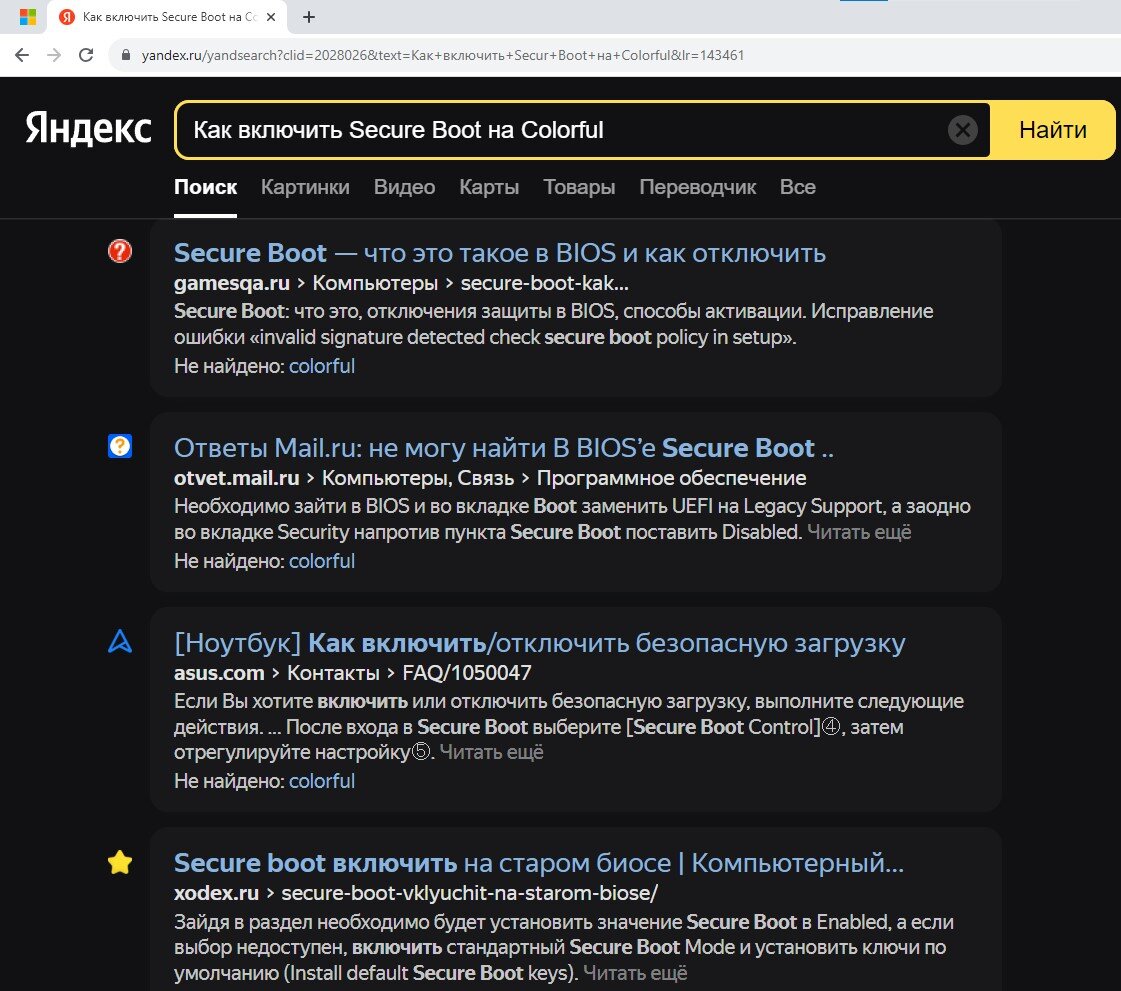Click Читать ещё in Mail.ru result

859,532
